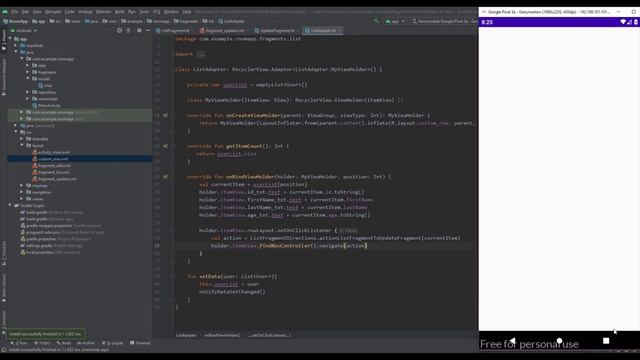
Task: Expand the navigation folder
Action: pyautogui.click(x=22, y=192)
